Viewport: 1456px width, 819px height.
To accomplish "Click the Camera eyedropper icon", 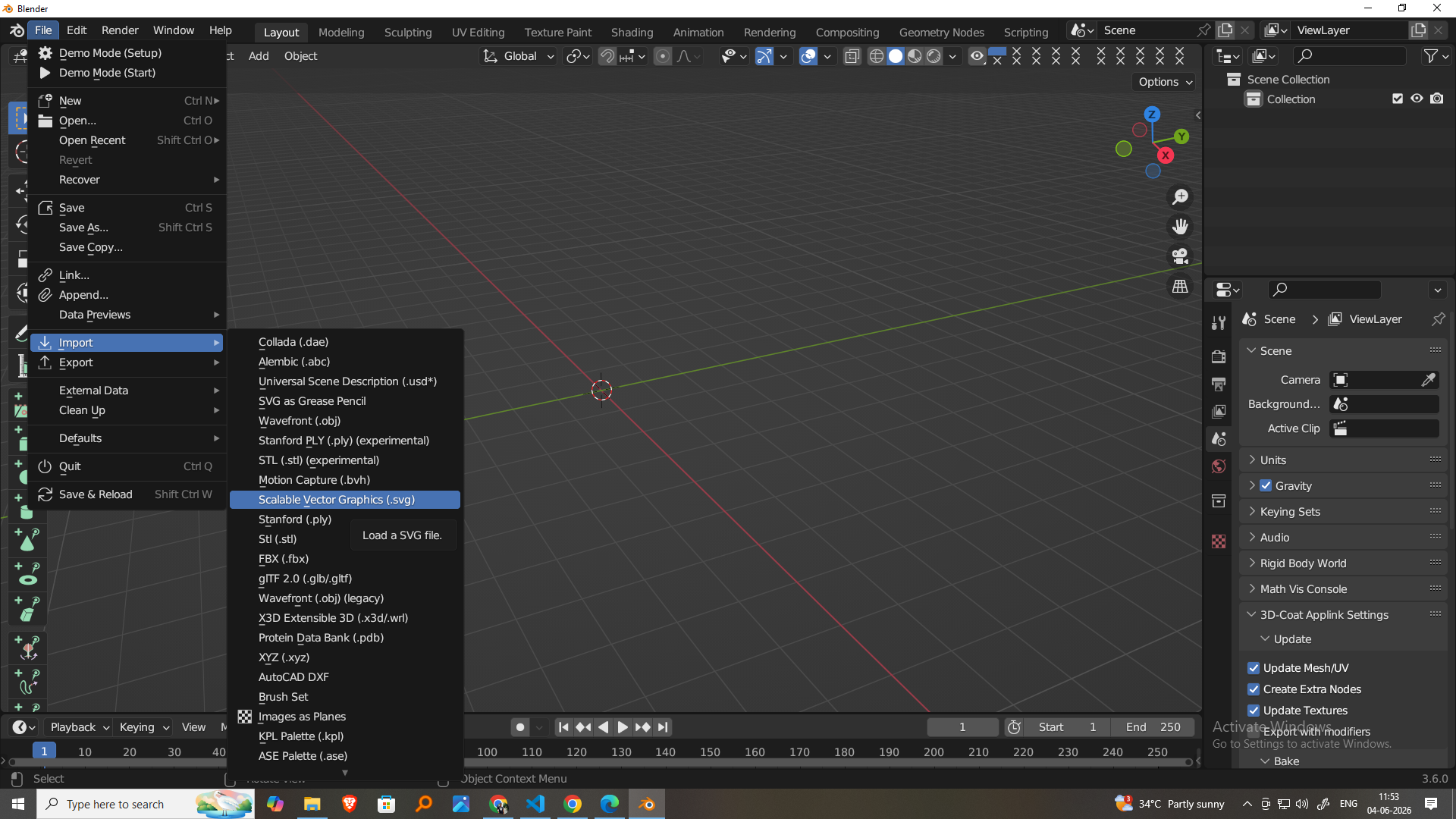I will click(x=1428, y=380).
